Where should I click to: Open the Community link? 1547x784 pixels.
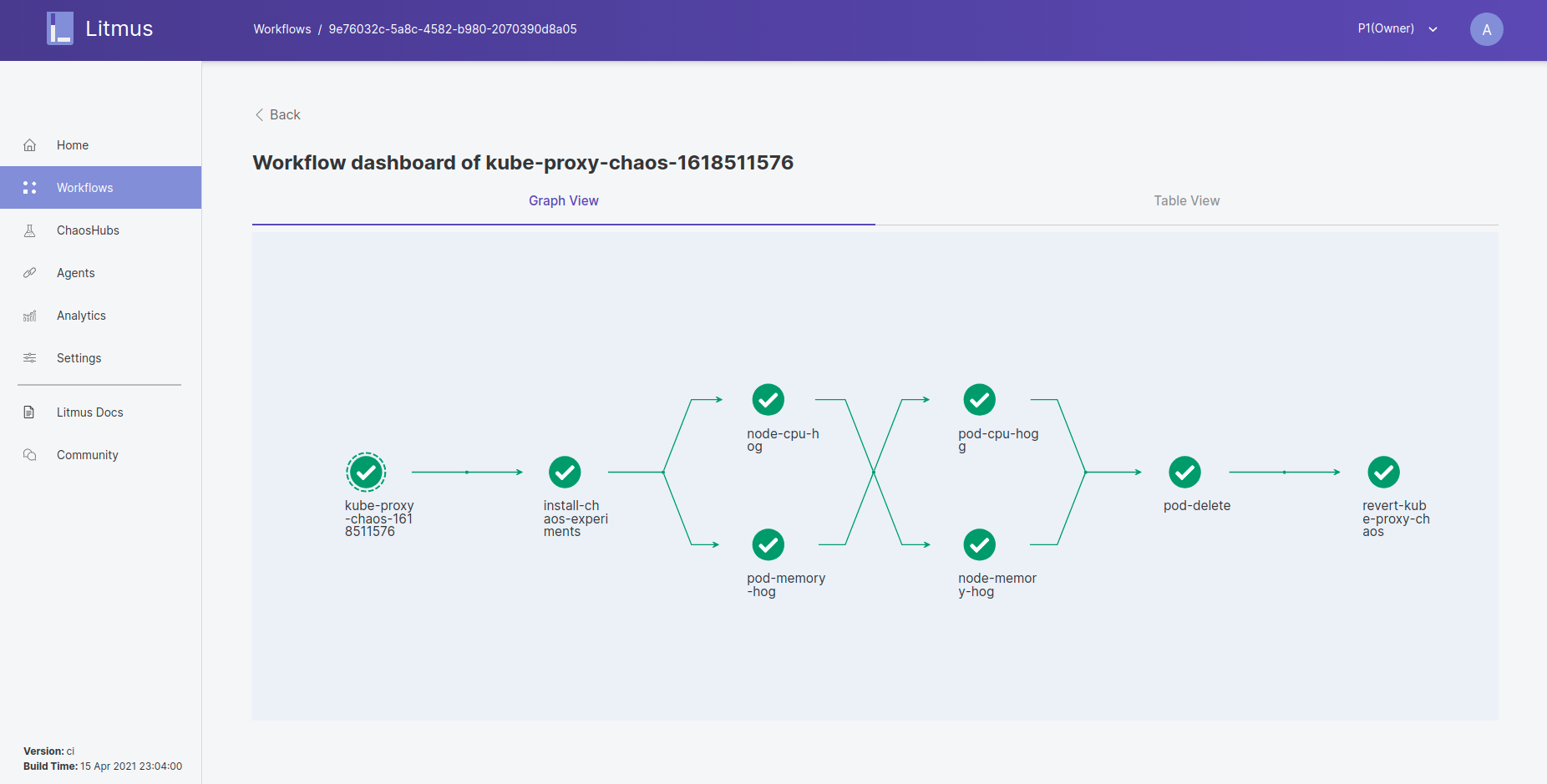click(x=100, y=455)
